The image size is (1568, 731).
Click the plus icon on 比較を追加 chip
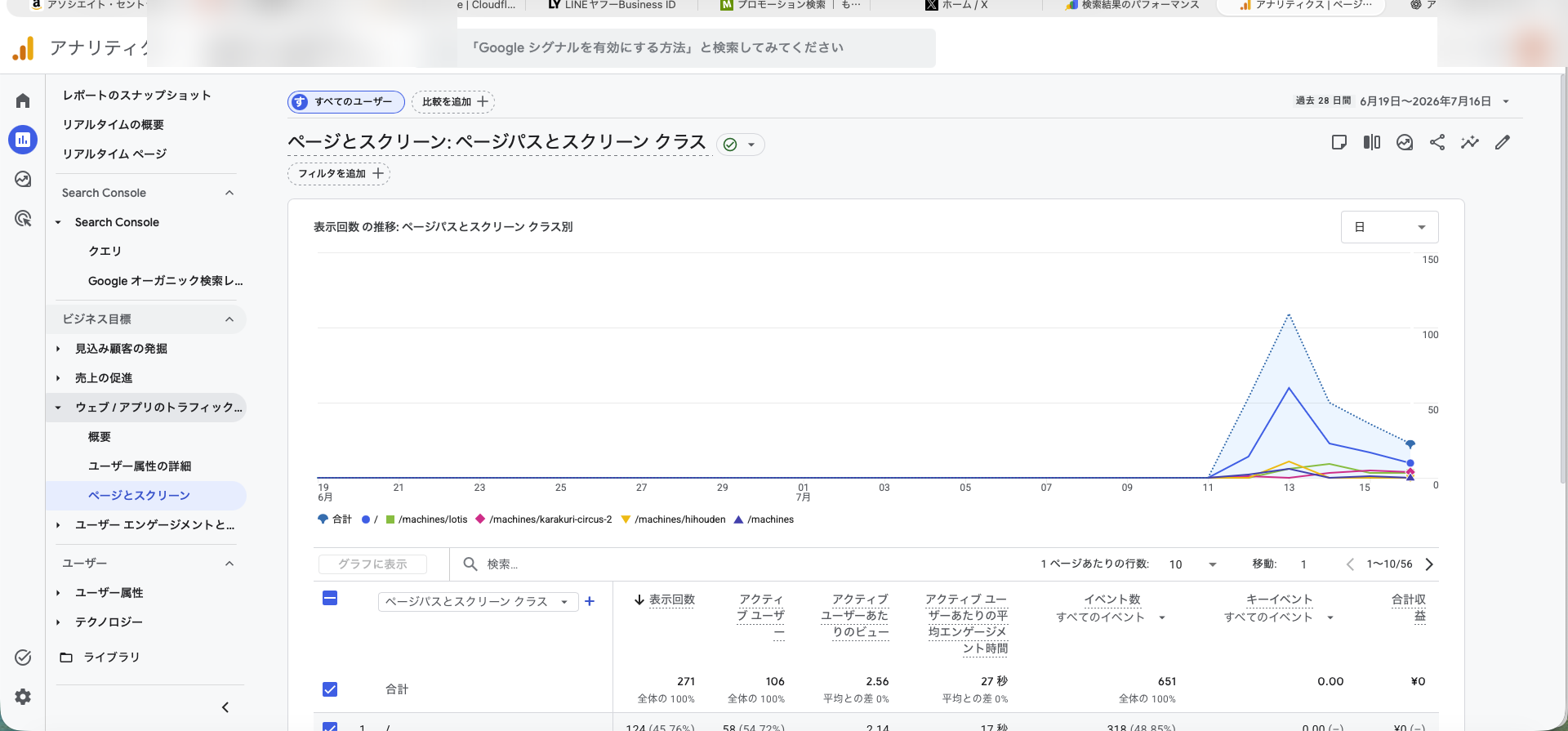[483, 101]
